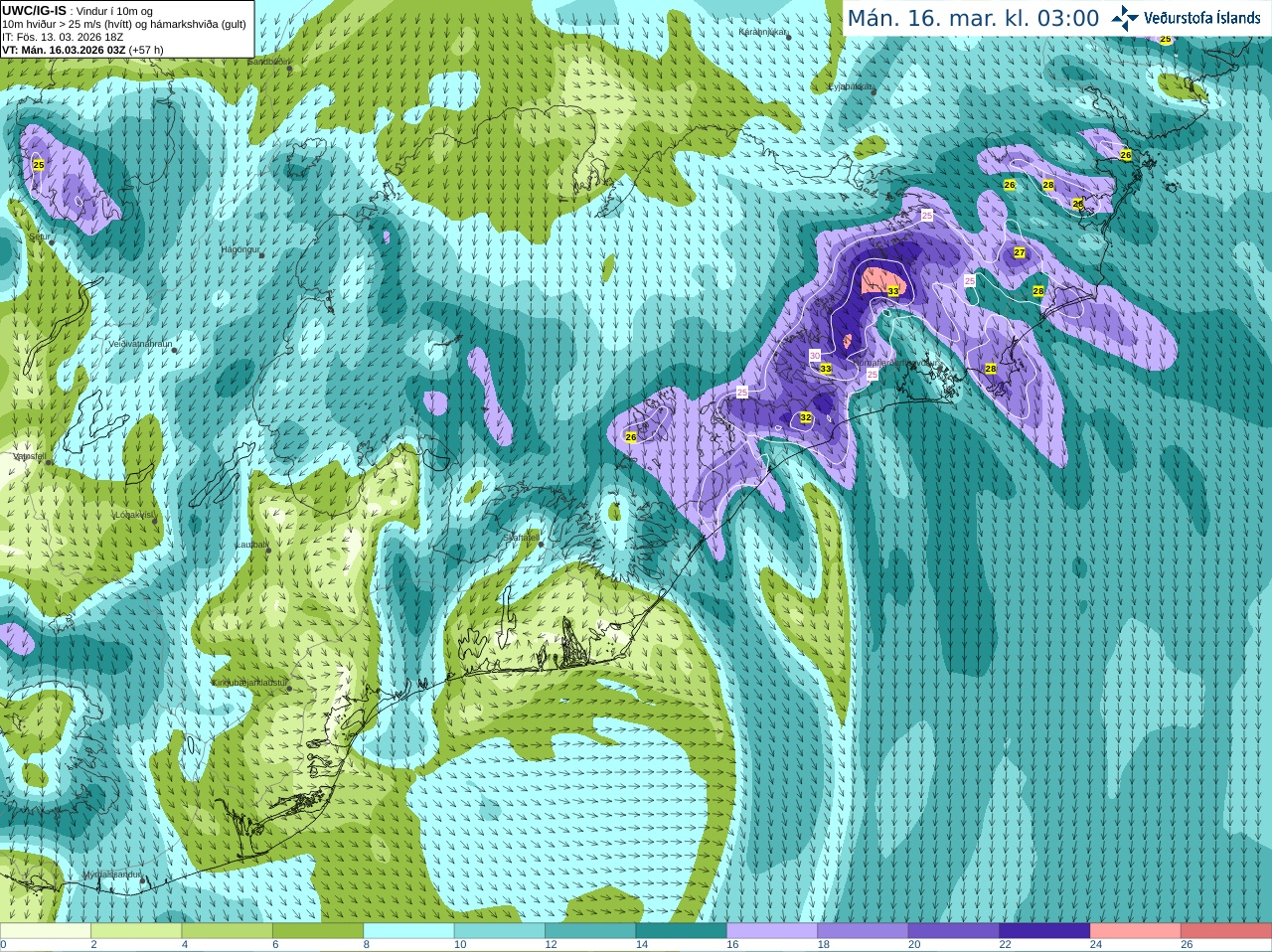Click the legend scale value '20'
This screenshot has height=952, width=1272.
pos(914,945)
